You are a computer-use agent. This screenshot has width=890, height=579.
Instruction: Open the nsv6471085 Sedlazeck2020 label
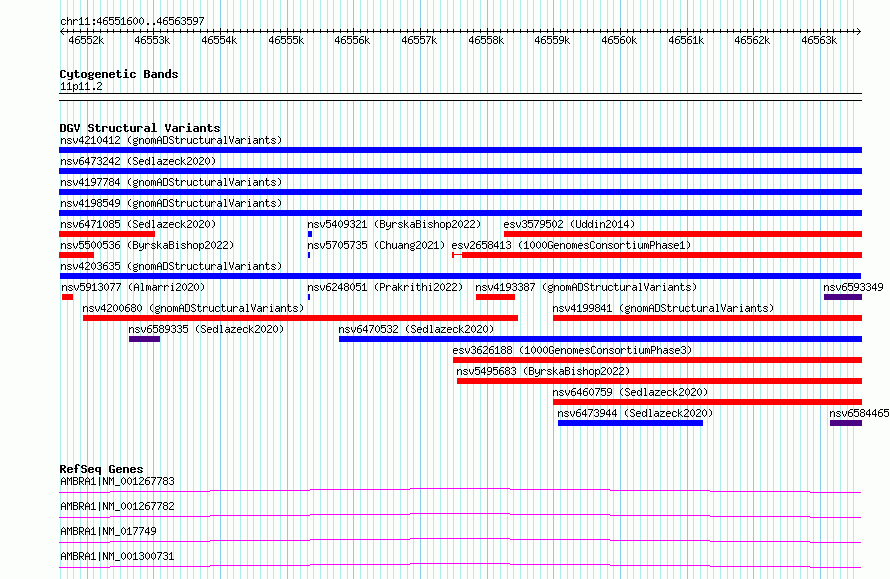[138, 224]
